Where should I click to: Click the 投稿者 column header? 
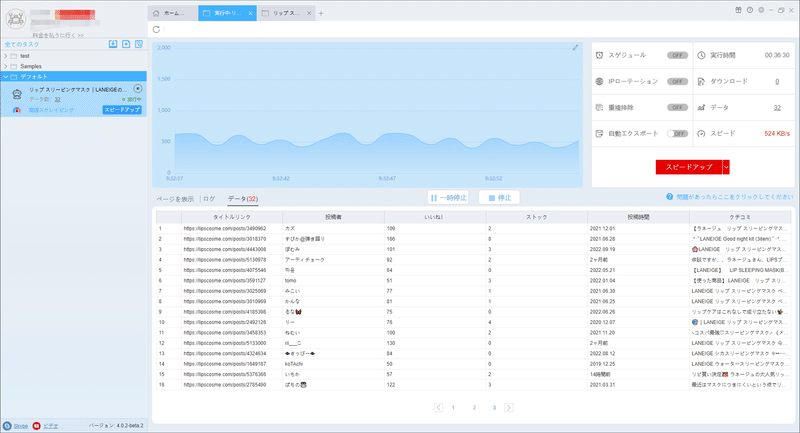point(333,217)
